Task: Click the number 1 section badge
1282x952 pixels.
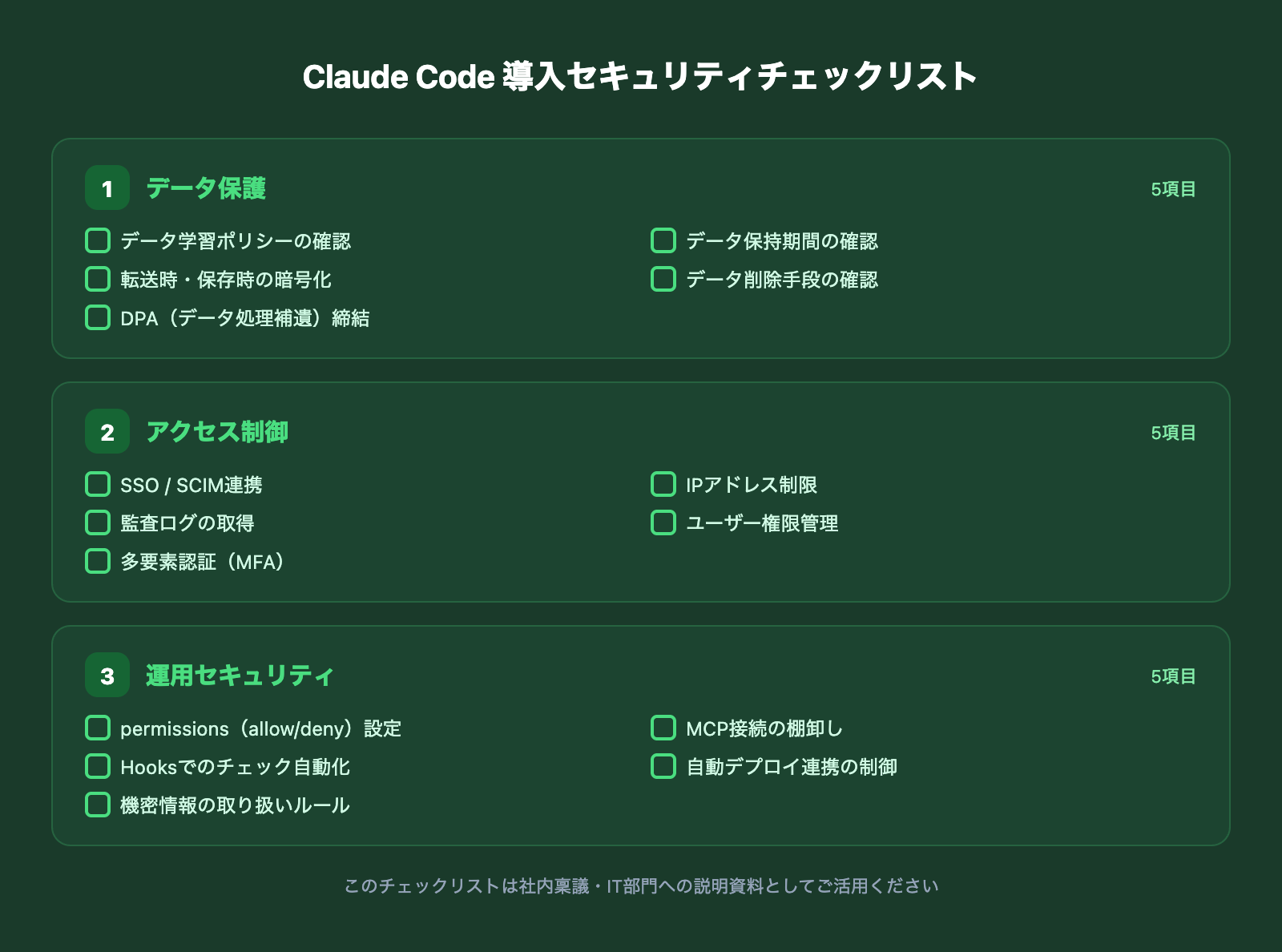Action: (107, 188)
